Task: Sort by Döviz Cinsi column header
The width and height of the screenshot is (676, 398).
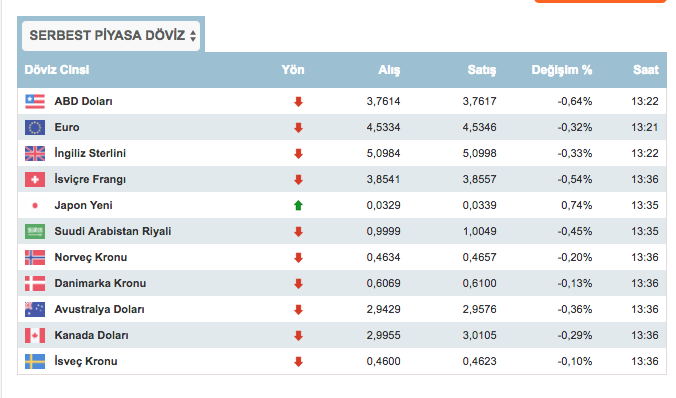Action: tap(57, 70)
